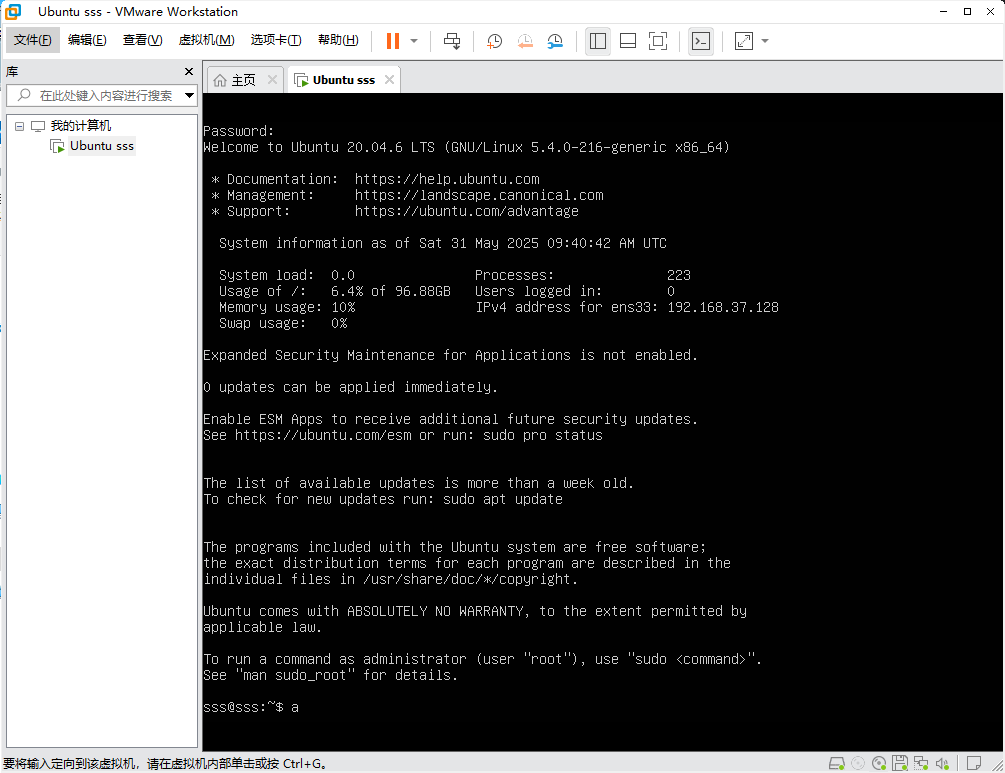Toggle the console view icon
This screenshot has width=1005, height=773.
click(x=701, y=41)
